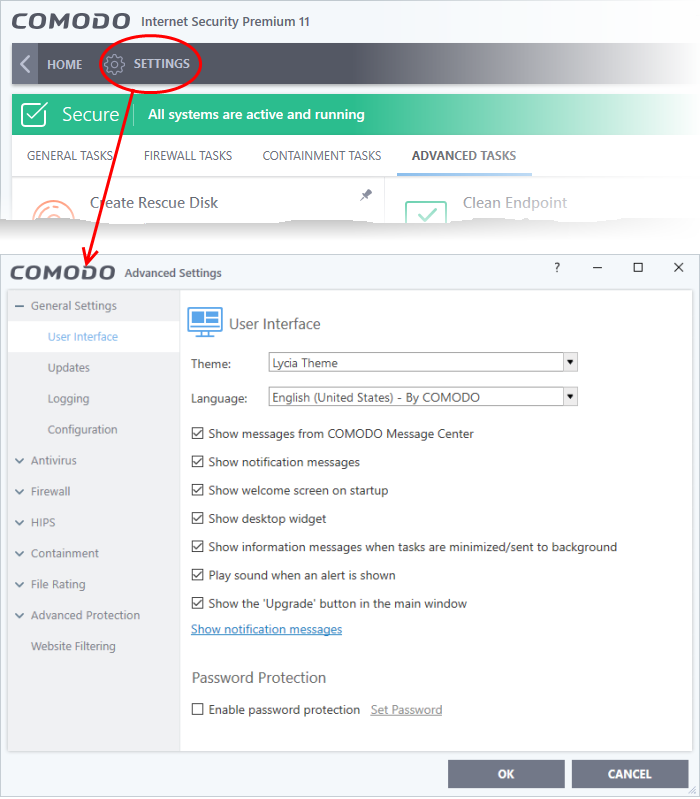Click the CANCEL button
Screen dimensions: 700x799
(x=630, y=774)
